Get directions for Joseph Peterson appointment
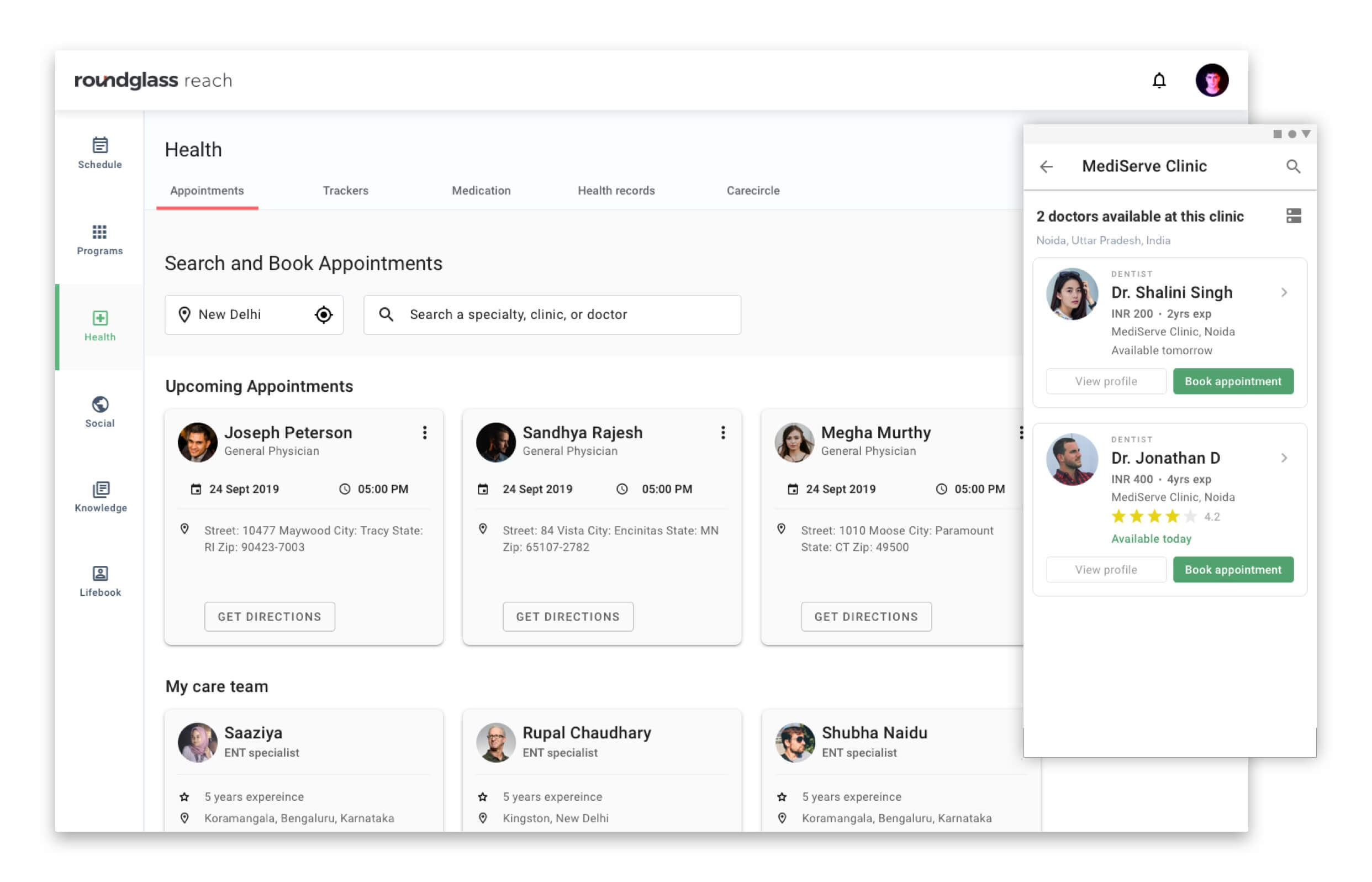This screenshot has width=1372, height=882. point(270,617)
